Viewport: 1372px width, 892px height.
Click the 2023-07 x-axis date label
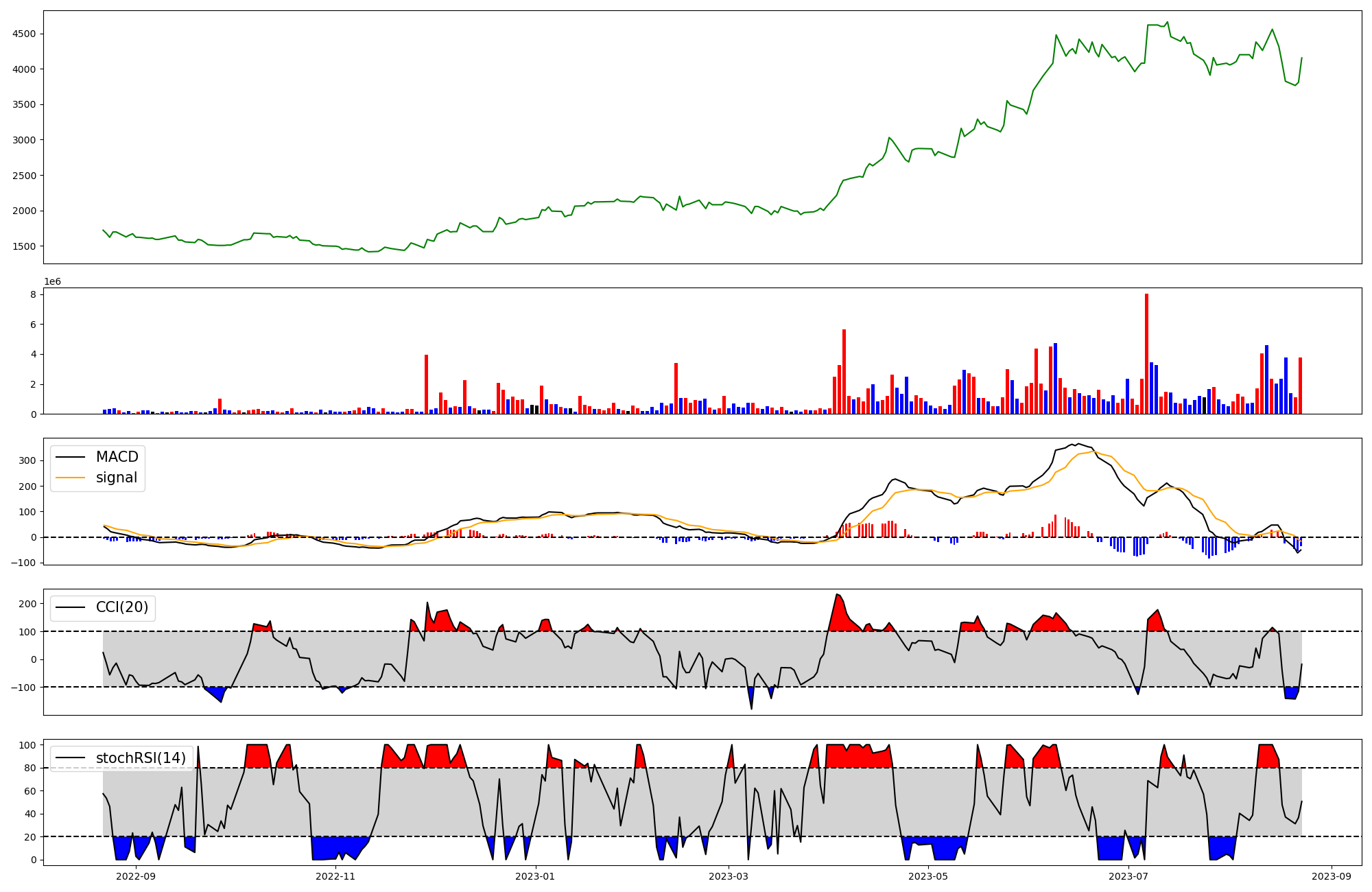click(1128, 876)
